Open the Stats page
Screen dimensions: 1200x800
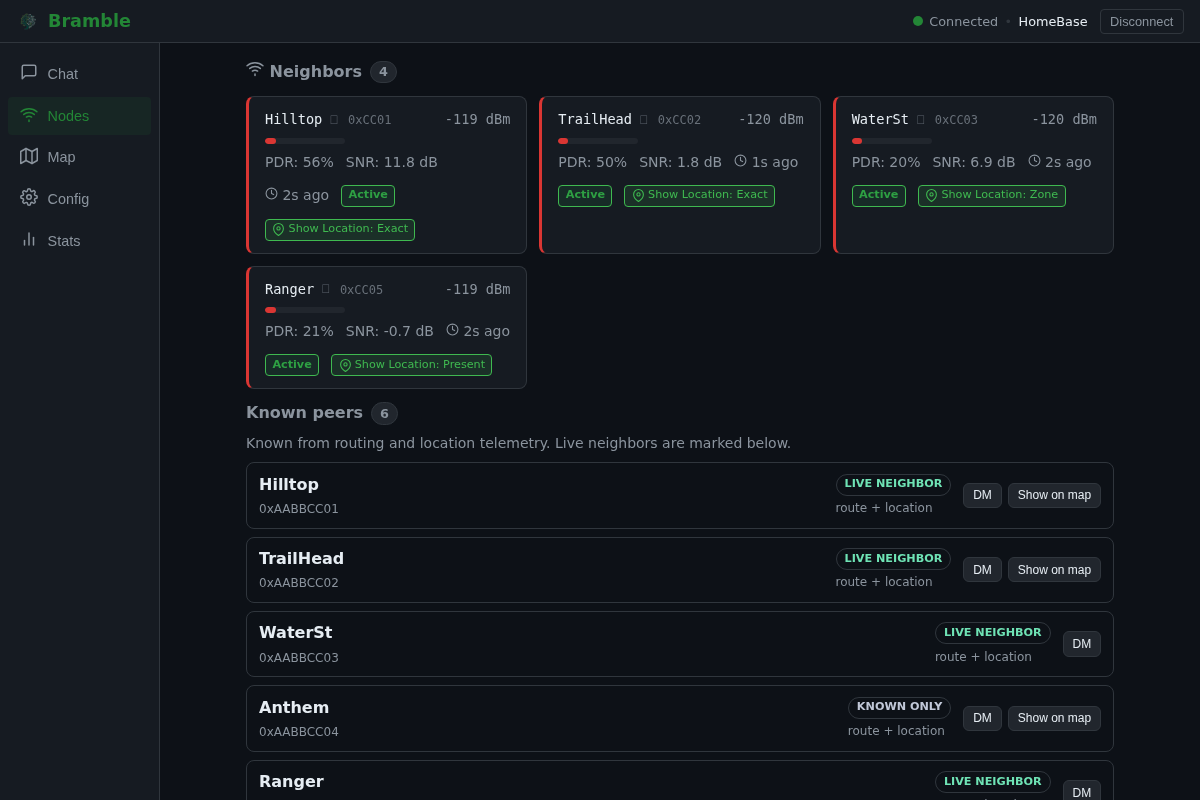(79, 241)
